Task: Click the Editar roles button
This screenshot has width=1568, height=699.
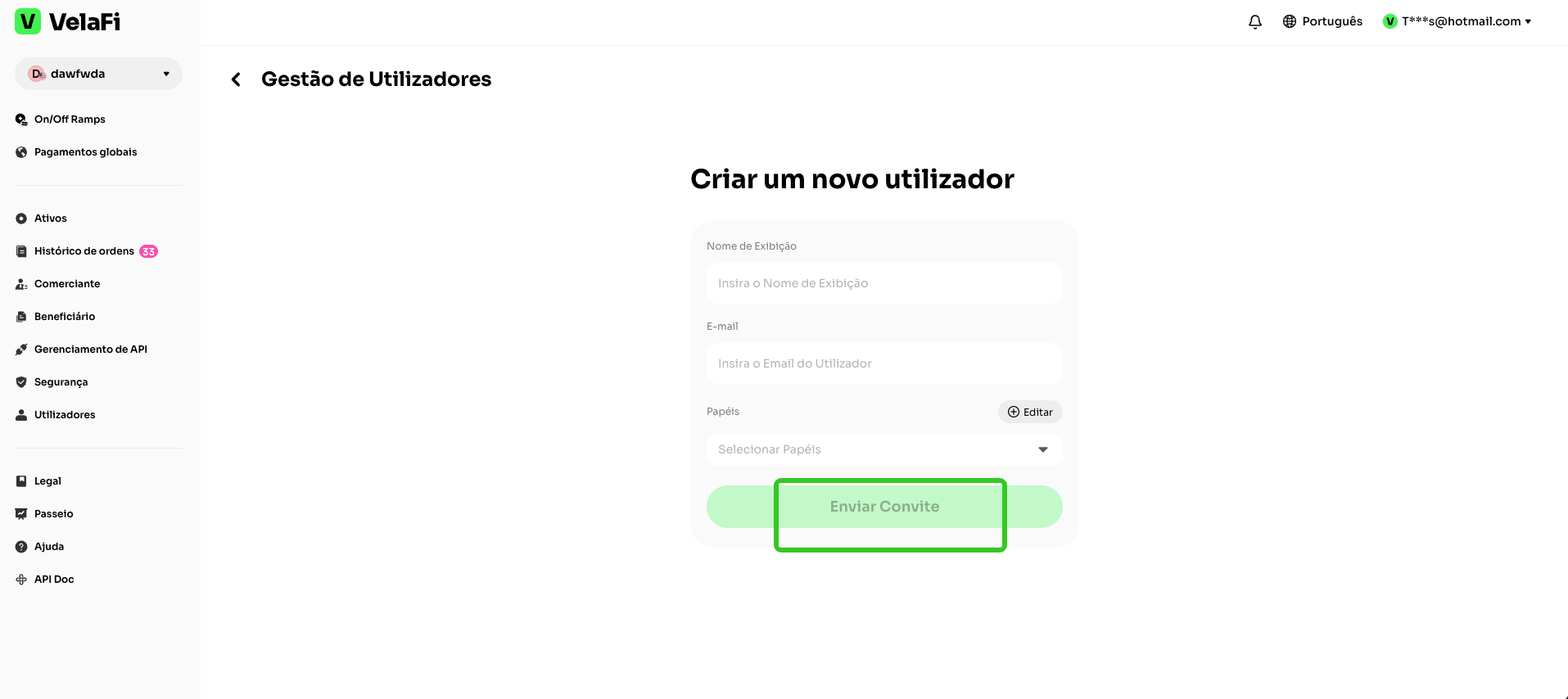Action: tap(1030, 412)
